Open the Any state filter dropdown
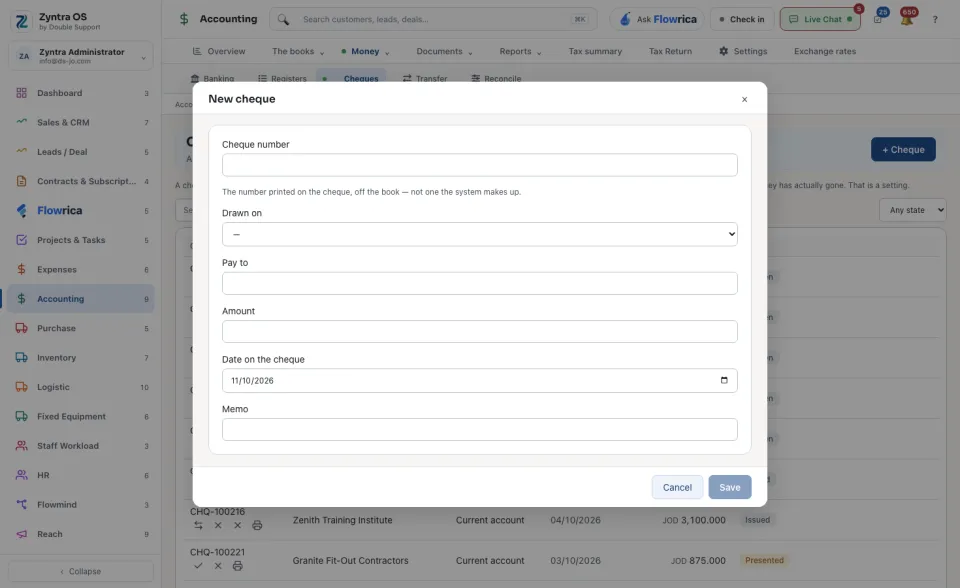The height and width of the screenshot is (588, 960). pyautogui.click(x=913, y=210)
